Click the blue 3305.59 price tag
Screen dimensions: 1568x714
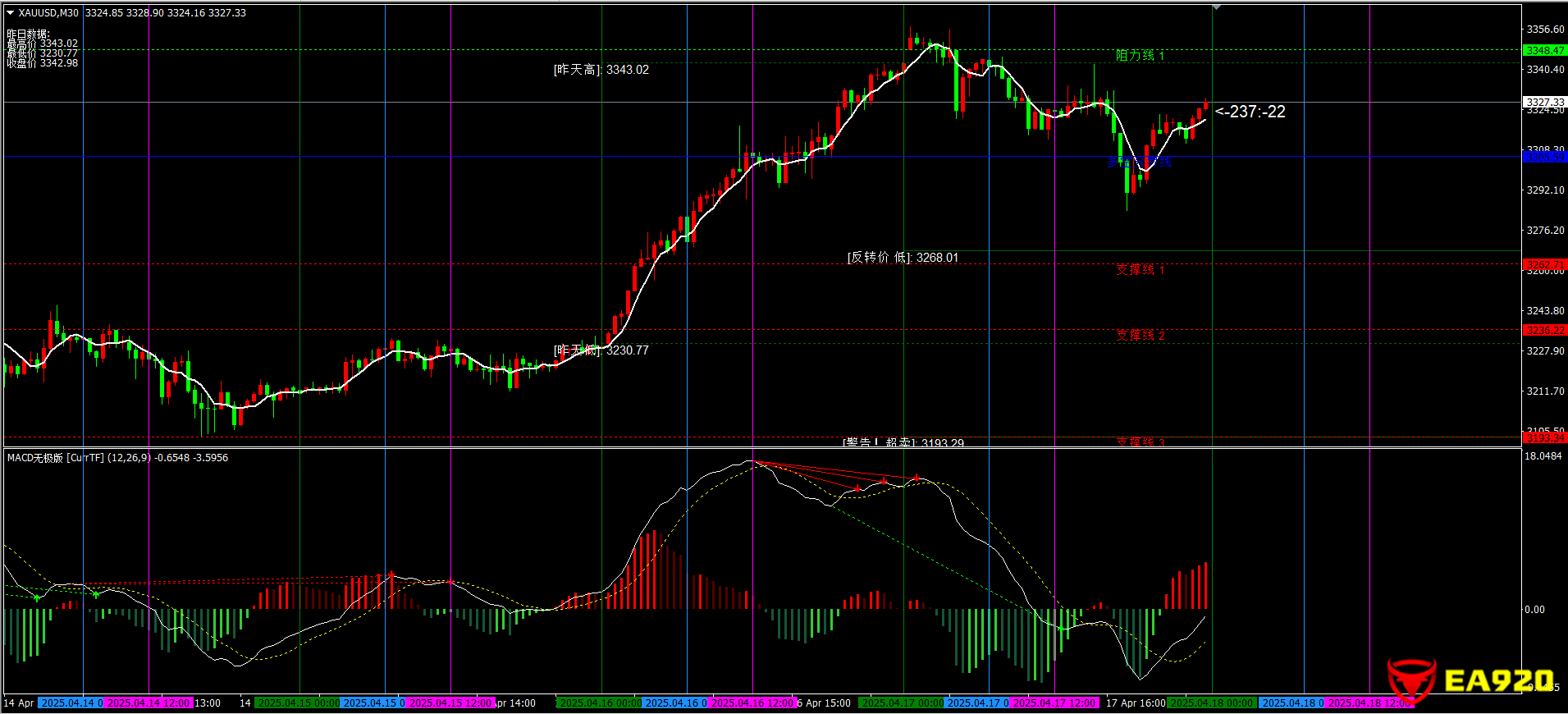pos(1544,157)
